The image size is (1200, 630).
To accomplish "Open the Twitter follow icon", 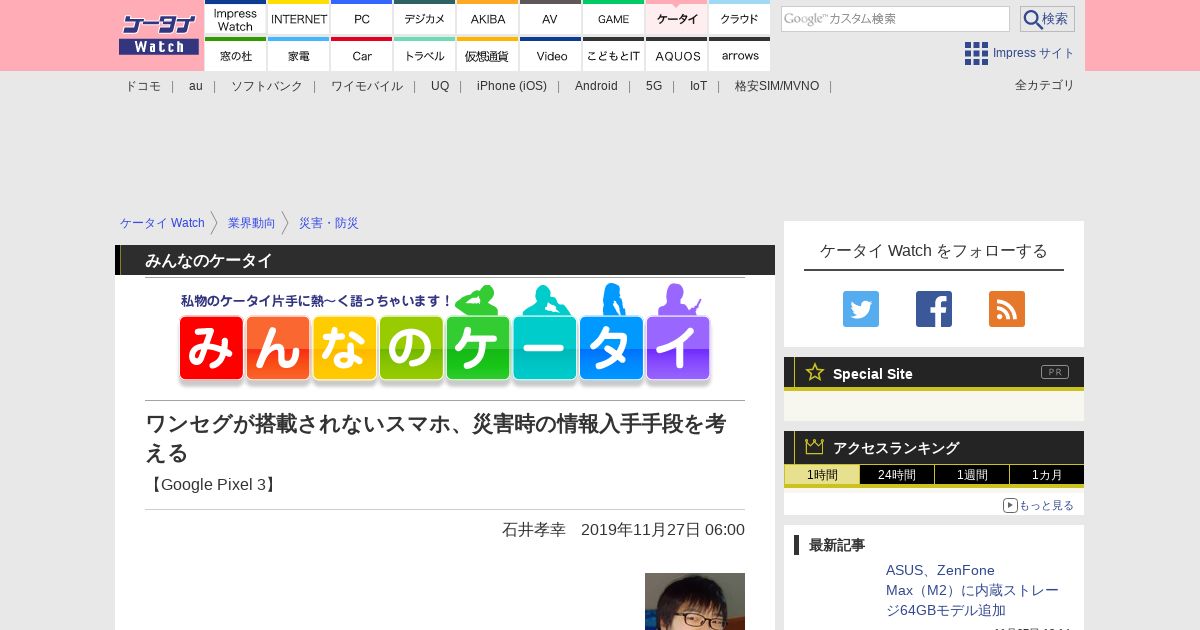I will [x=861, y=309].
